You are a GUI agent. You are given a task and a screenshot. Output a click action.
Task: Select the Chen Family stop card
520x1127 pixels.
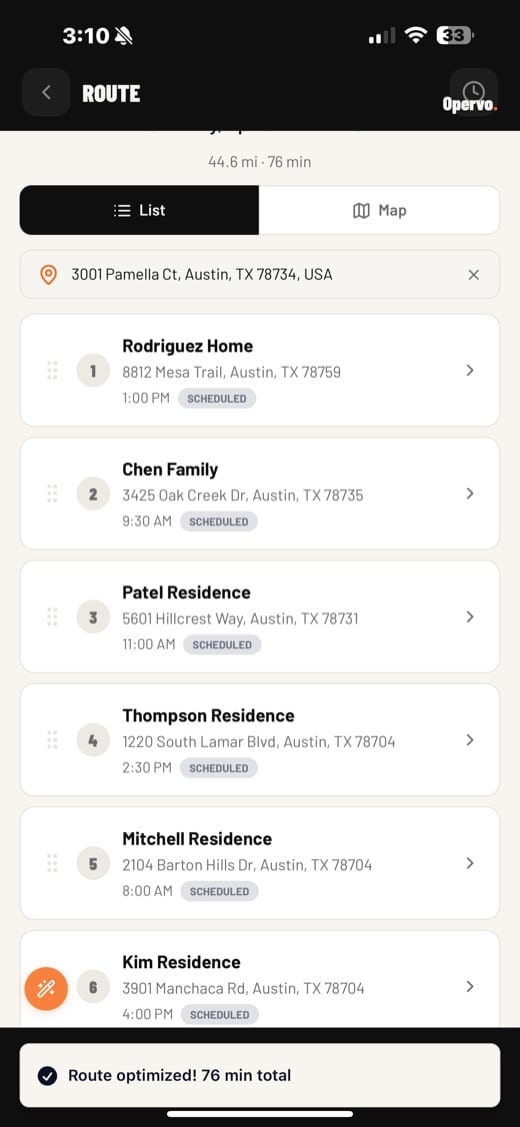(260, 494)
